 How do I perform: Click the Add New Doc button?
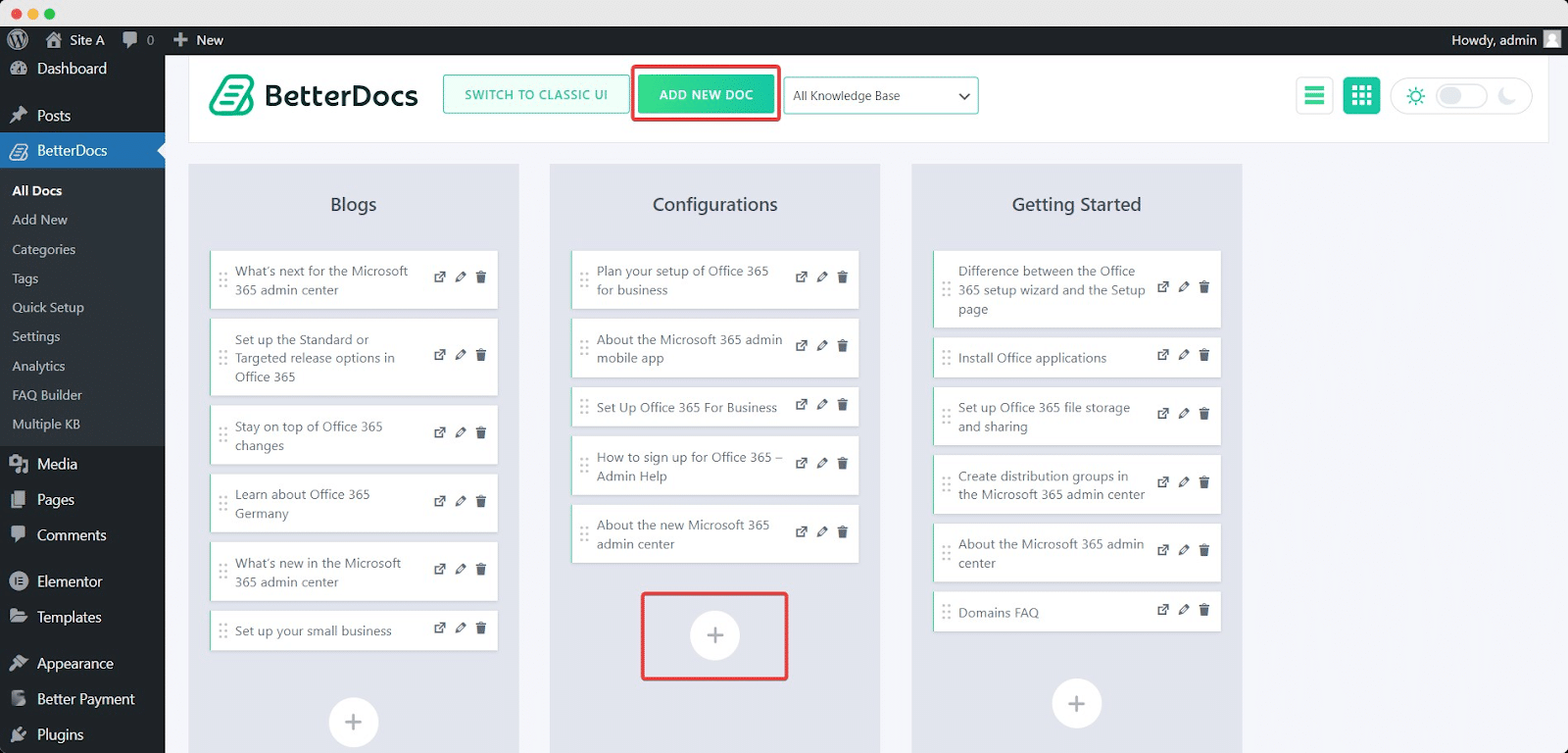pos(706,94)
